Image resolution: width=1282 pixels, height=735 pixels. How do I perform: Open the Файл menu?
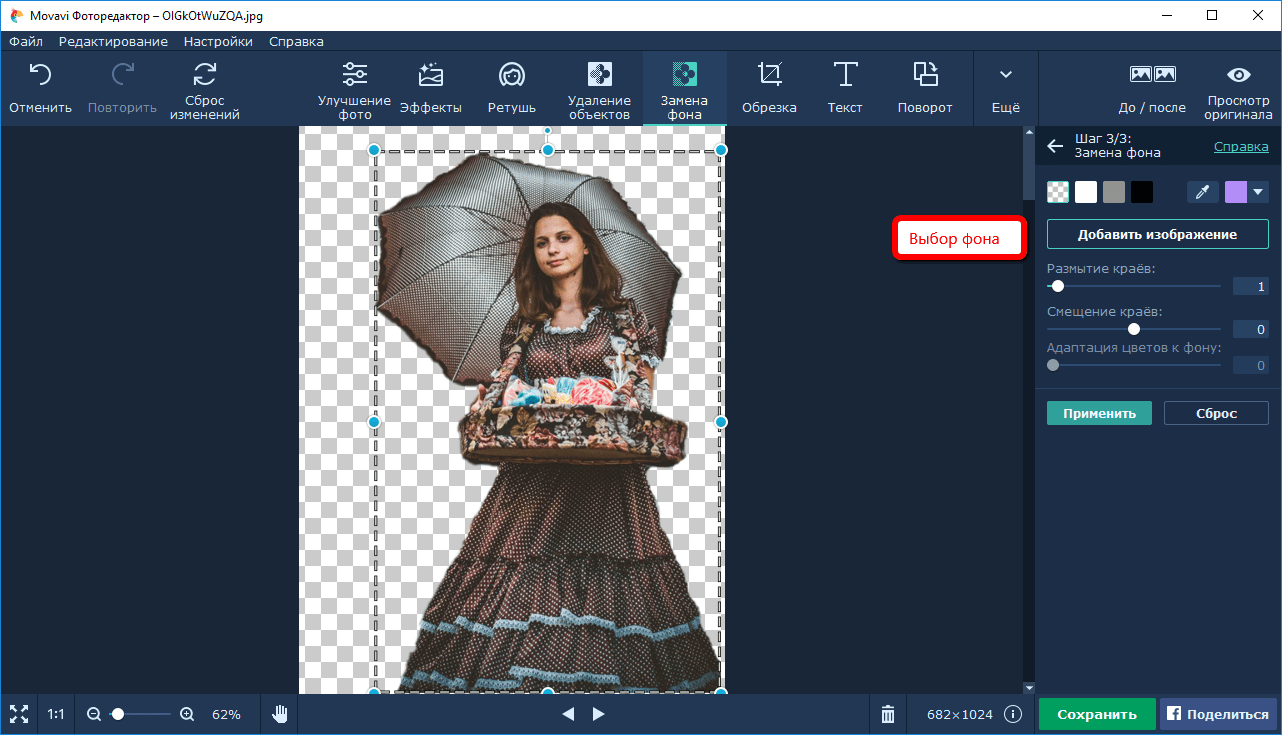(x=26, y=42)
